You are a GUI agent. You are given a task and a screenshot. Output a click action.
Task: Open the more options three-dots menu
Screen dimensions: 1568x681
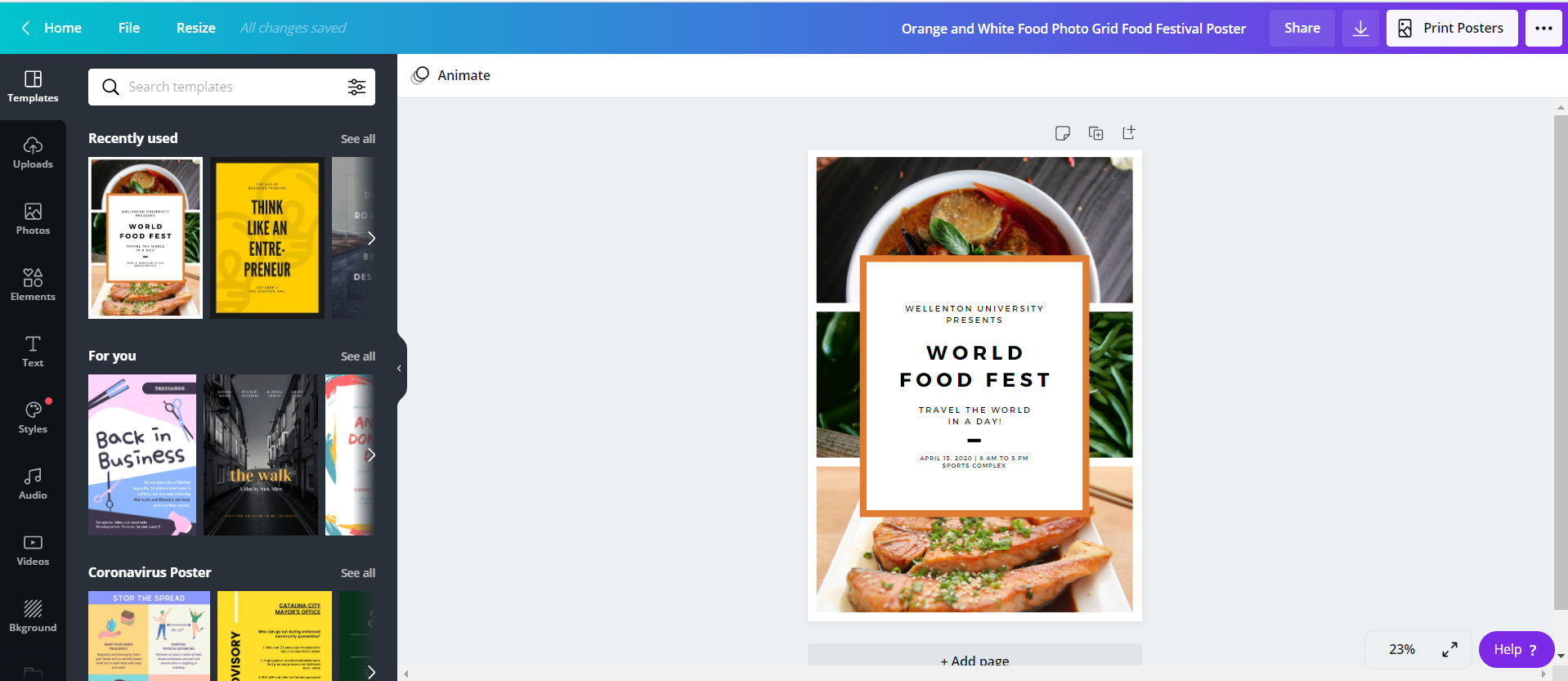click(1543, 29)
